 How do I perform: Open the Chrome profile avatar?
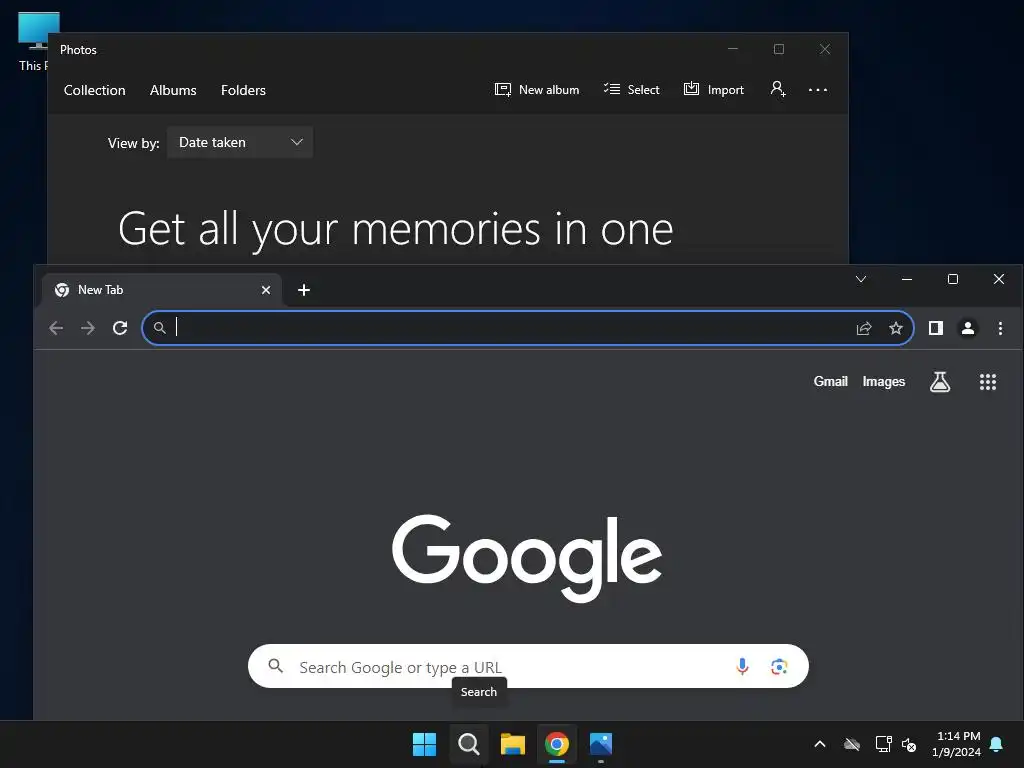pyautogui.click(x=968, y=328)
